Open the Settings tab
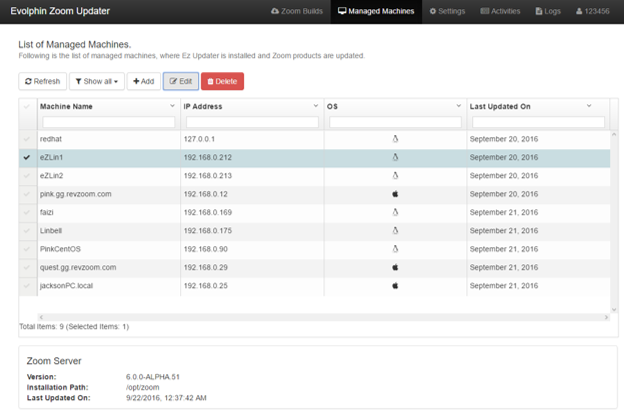The image size is (624, 416). (x=447, y=11)
